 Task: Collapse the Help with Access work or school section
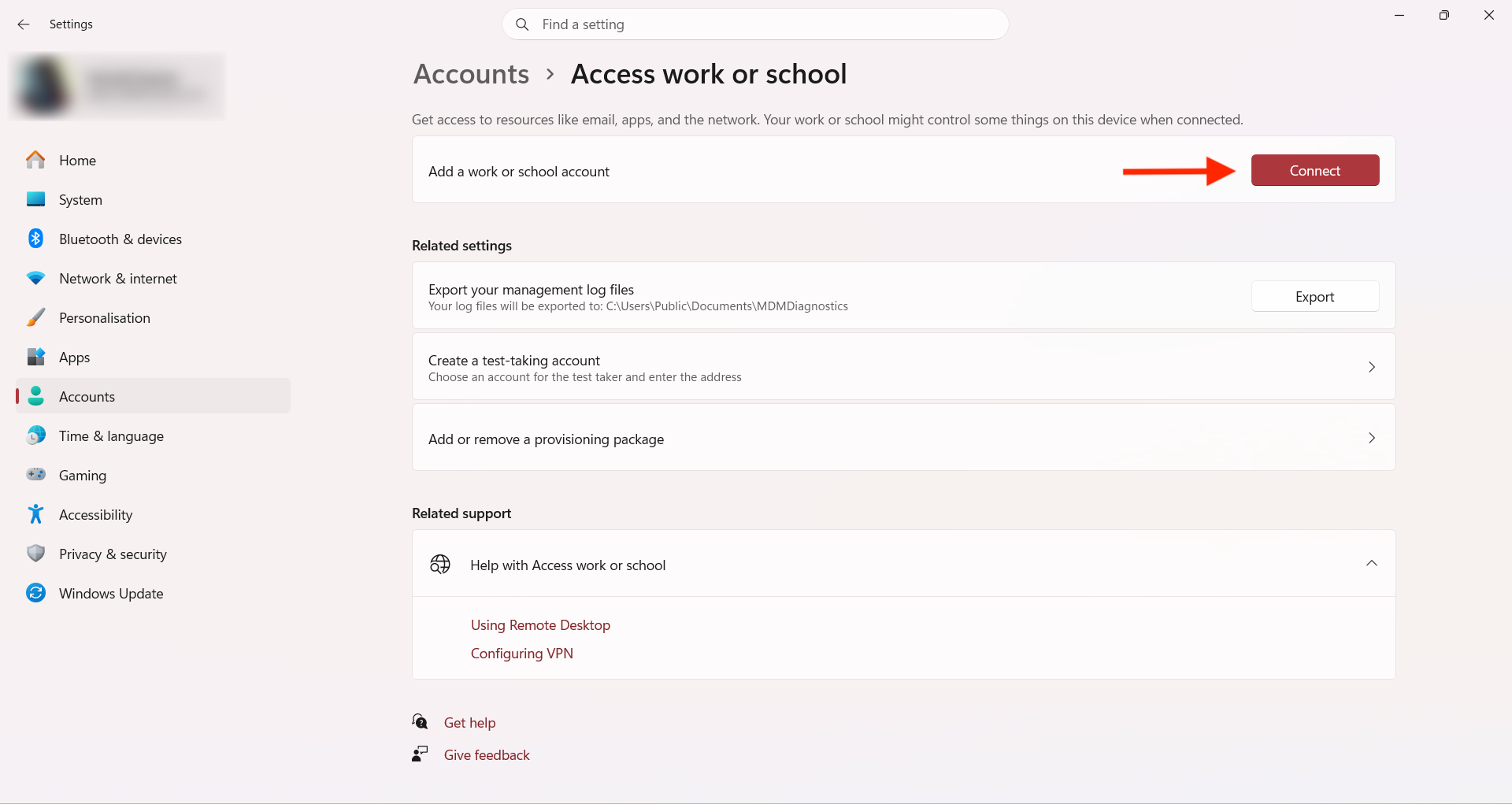[x=1372, y=564]
